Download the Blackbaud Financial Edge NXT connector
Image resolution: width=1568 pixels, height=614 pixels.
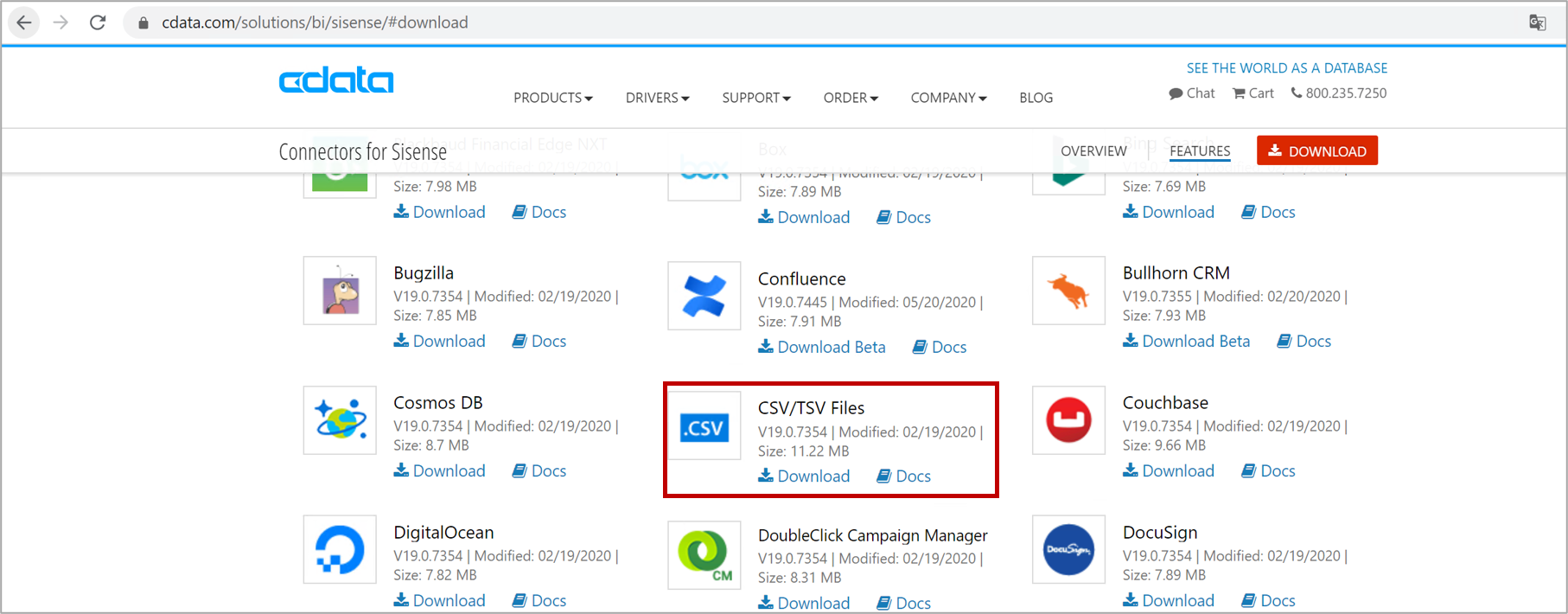440,212
